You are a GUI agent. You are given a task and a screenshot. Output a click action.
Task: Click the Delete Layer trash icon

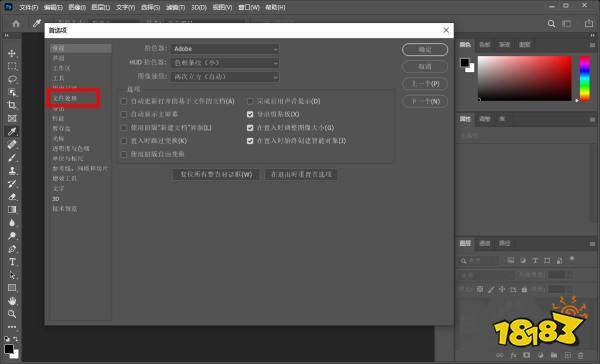pyautogui.click(x=580, y=356)
